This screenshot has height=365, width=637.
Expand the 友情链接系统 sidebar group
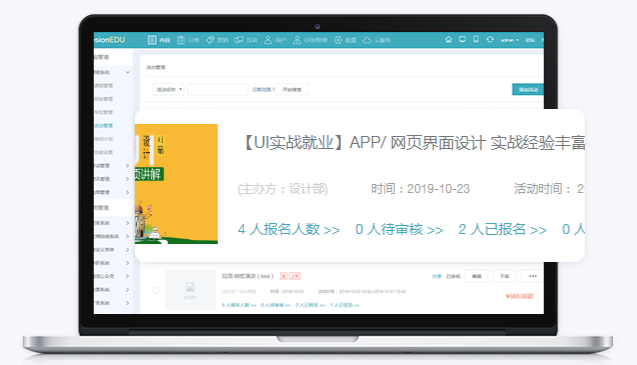[x=128, y=236]
